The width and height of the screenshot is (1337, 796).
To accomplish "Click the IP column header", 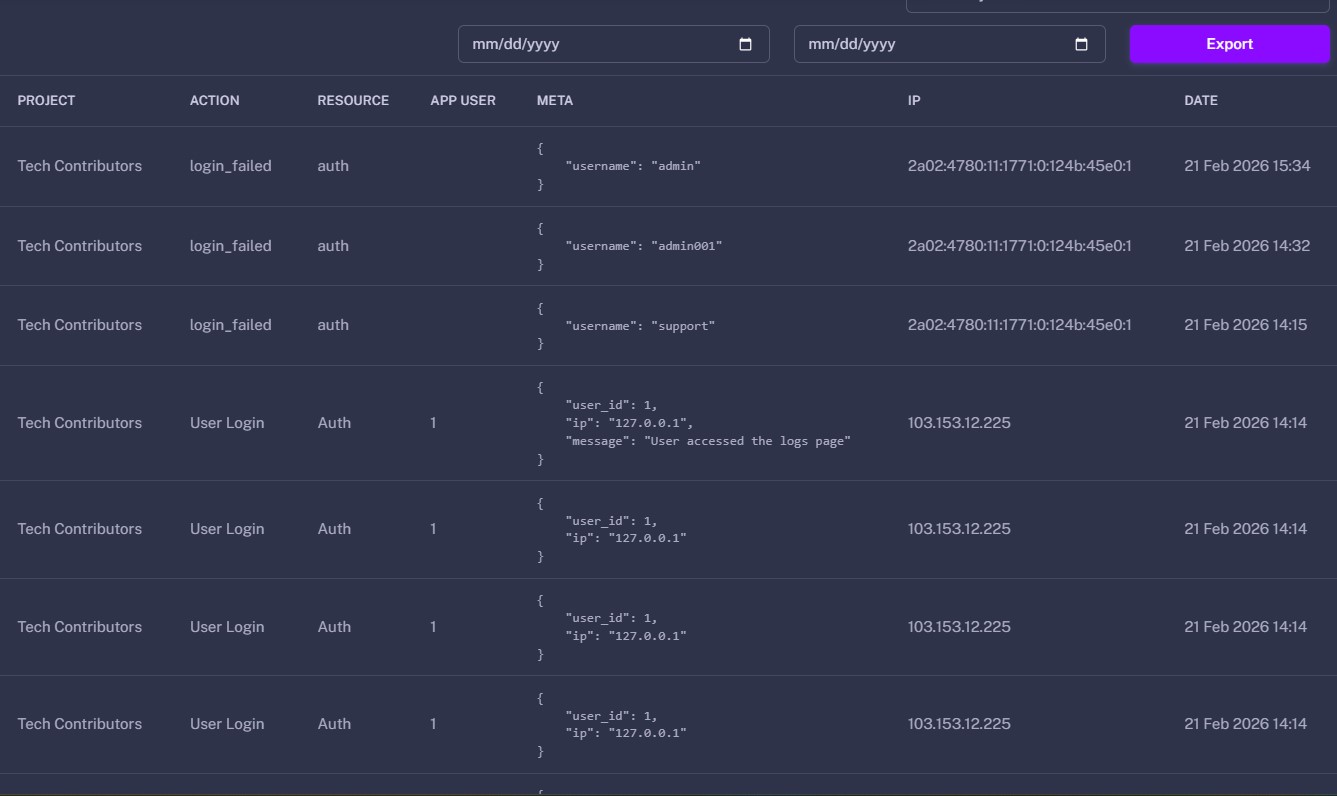I will [x=911, y=100].
